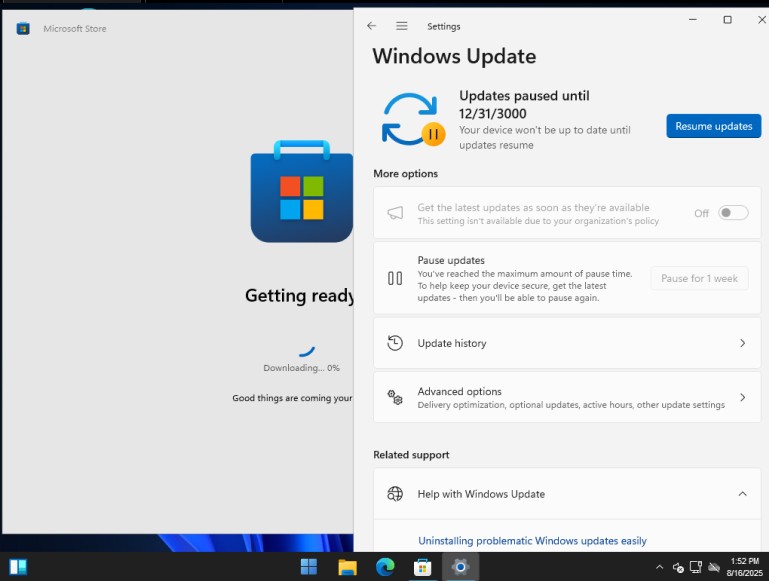This screenshot has width=769, height=581.
Task: Launch Microsoft Edge from the taskbar
Action: (x=385, y=567)
